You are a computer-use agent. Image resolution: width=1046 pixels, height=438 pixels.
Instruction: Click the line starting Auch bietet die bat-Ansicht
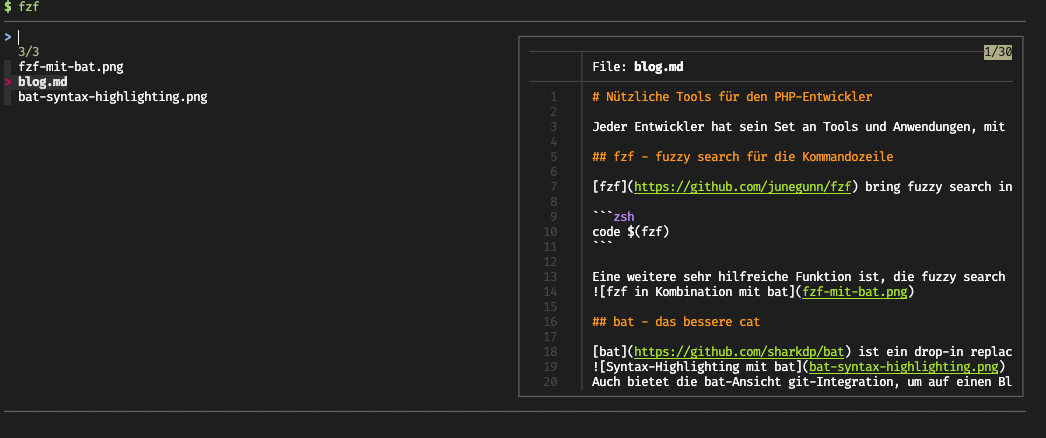click(x=802, y=382)
